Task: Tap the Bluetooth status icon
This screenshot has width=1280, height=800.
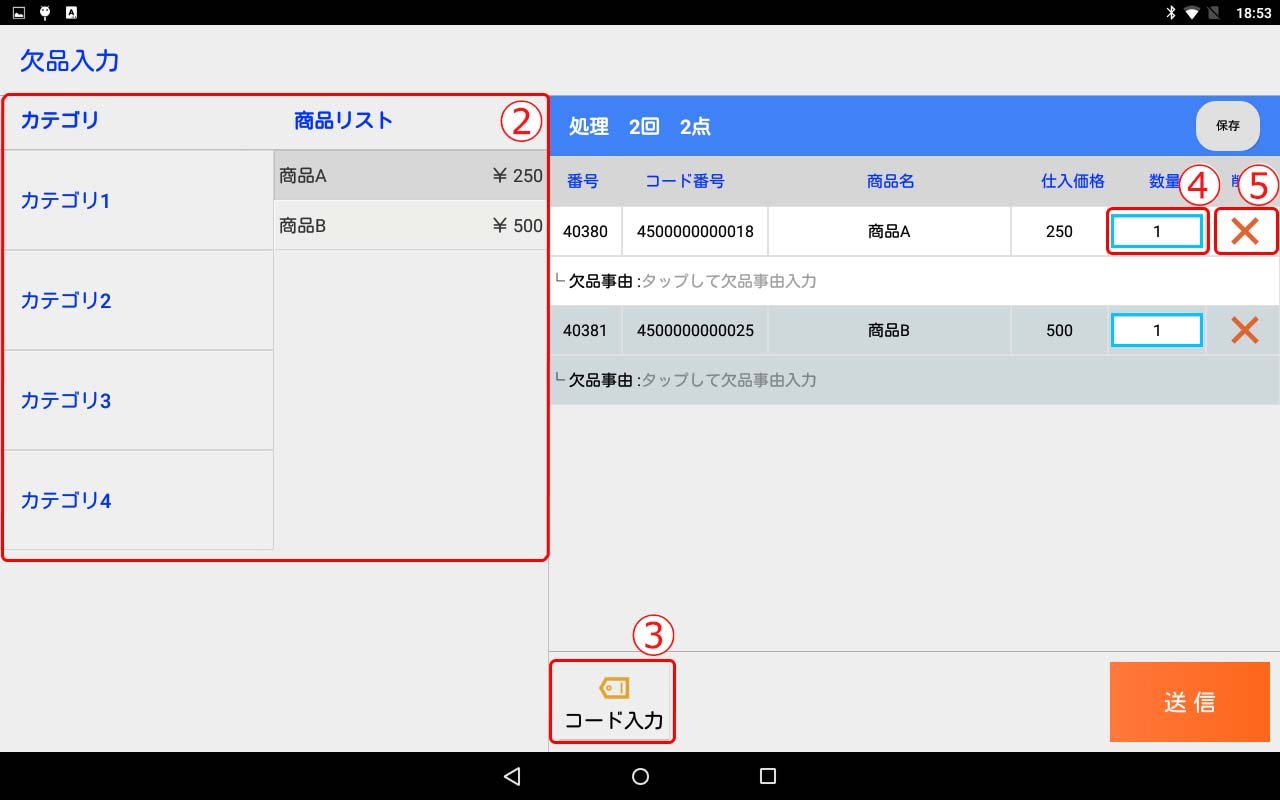Action: [1170, 13]
